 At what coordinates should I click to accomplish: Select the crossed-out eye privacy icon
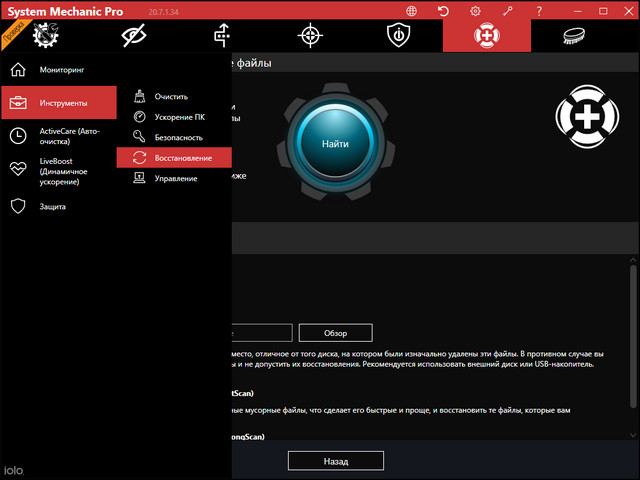[x=133, y=36]
